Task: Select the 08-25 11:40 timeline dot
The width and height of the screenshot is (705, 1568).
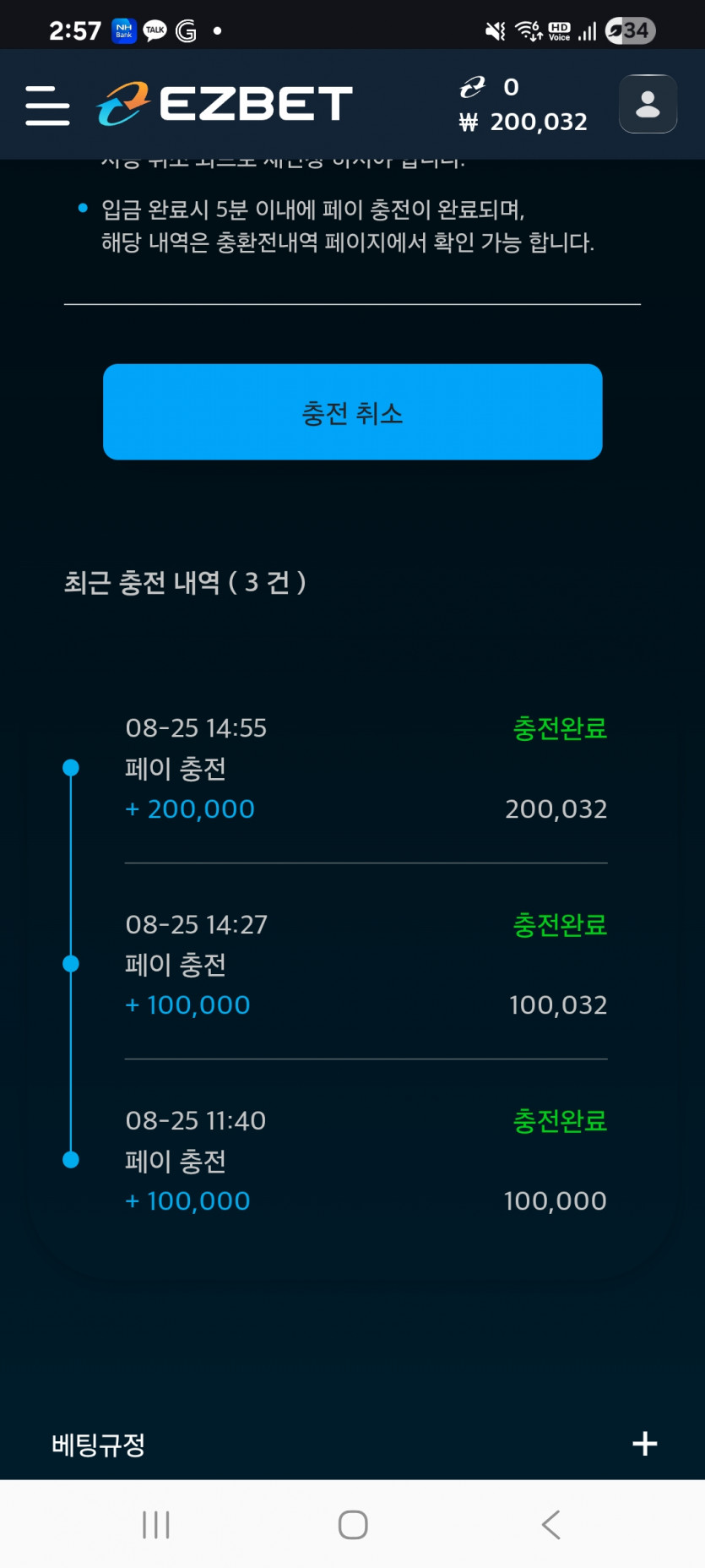Action: [x=71, y=1160]
